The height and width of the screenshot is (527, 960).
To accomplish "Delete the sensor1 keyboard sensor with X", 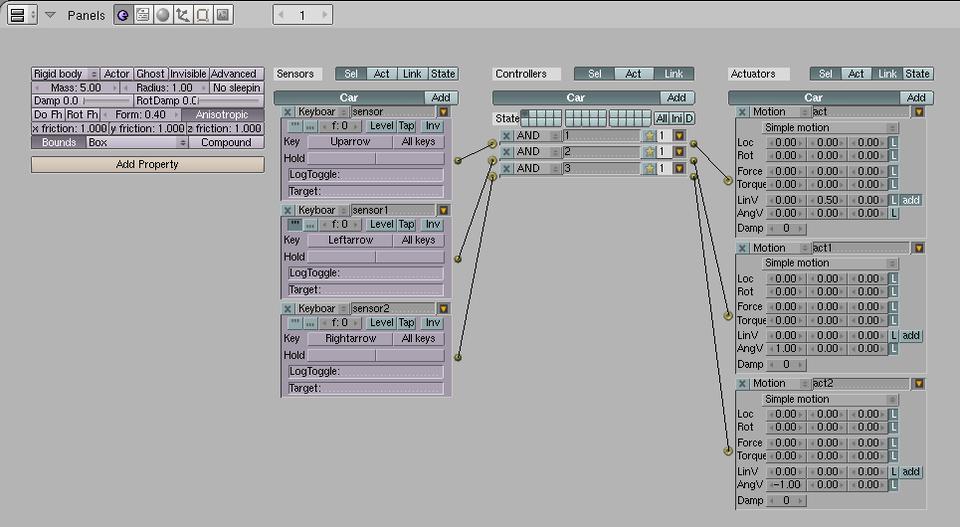I will point(287,211).
